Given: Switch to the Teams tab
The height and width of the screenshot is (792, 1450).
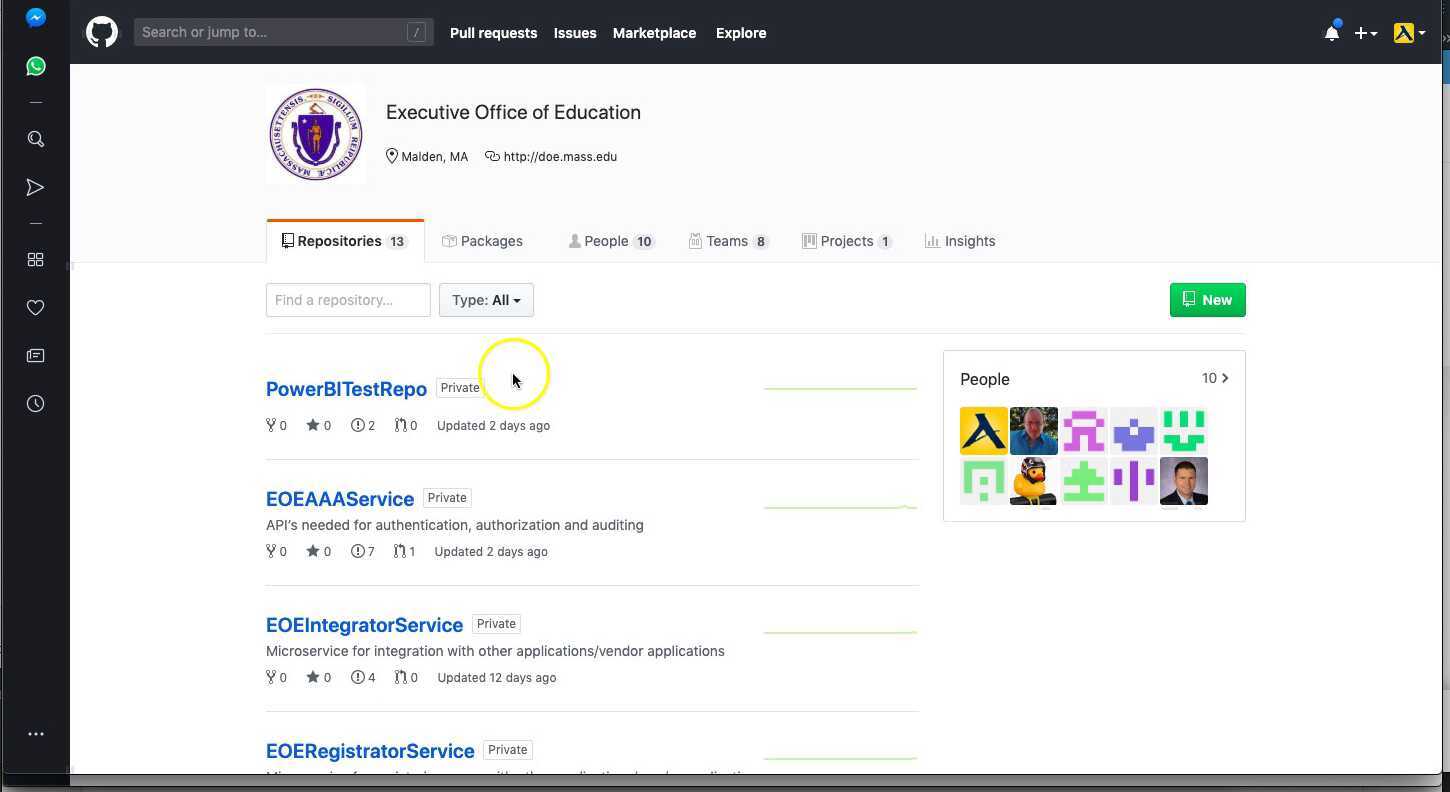Looking at the screenshot, I should 728,241.
